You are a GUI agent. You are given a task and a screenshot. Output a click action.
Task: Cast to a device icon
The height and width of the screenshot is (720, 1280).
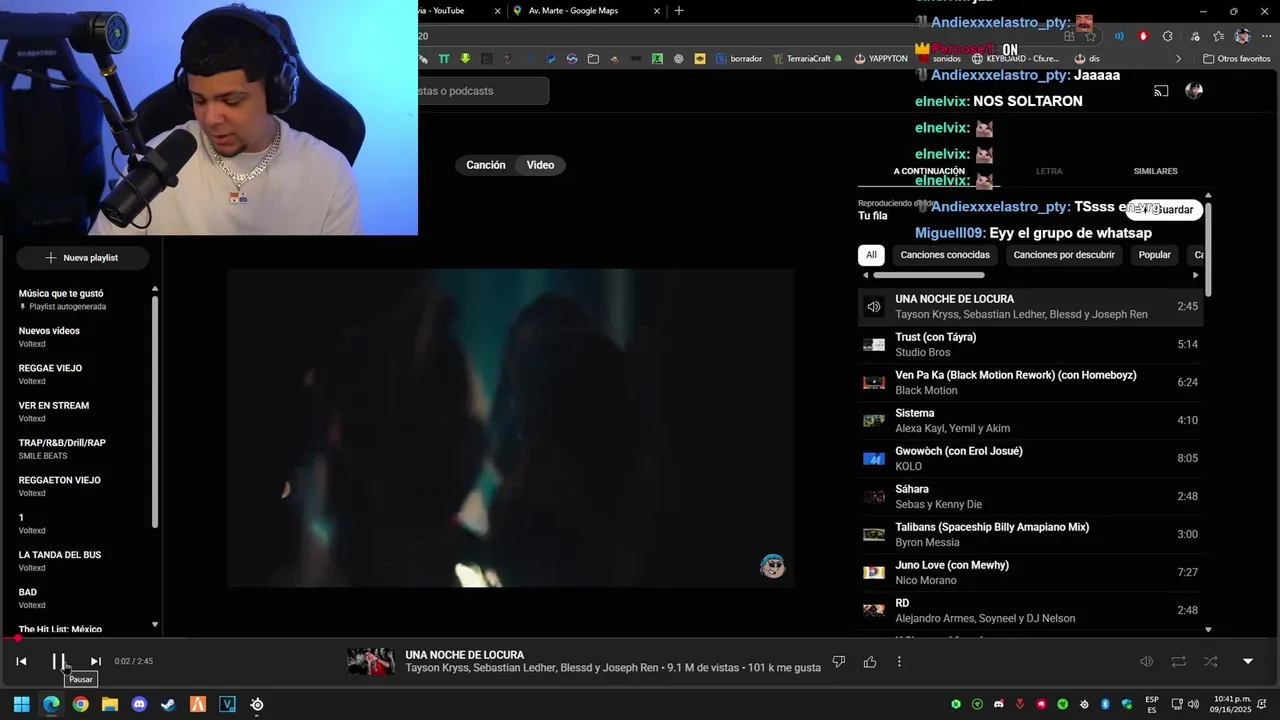tap(1161, 91)
